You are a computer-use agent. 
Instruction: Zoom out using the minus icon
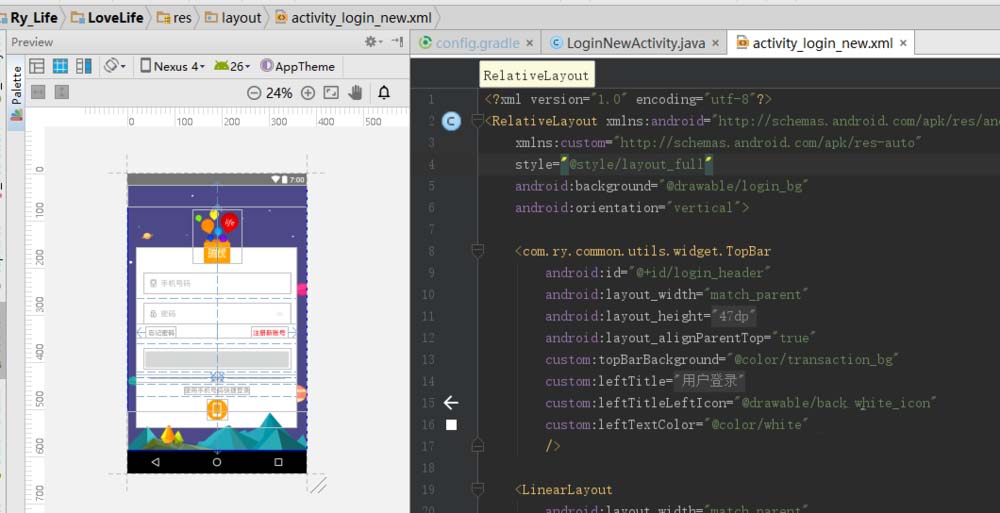pos(254,93)
